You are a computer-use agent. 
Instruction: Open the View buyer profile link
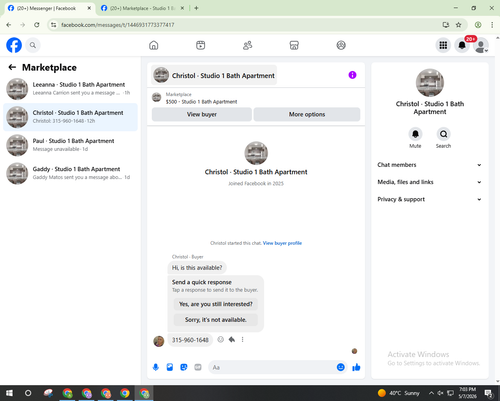282,243
